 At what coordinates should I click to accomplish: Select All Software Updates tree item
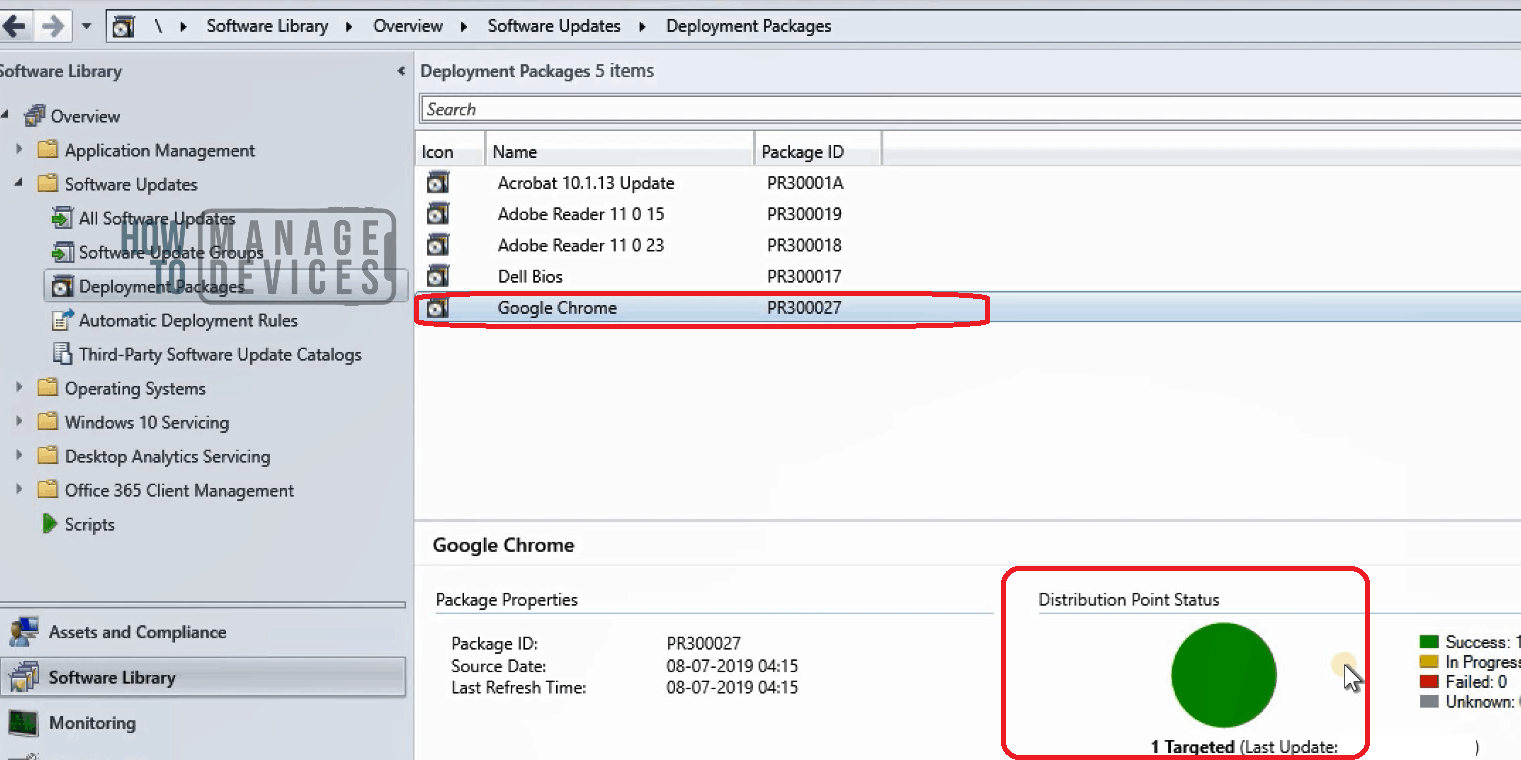click(x=157, y=219)
